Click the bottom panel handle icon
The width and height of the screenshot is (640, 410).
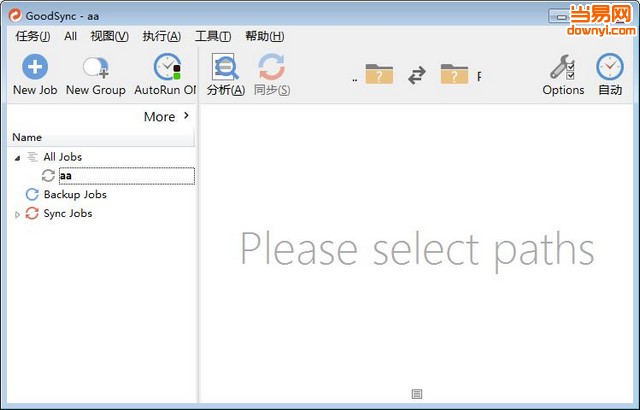point(417,394)
